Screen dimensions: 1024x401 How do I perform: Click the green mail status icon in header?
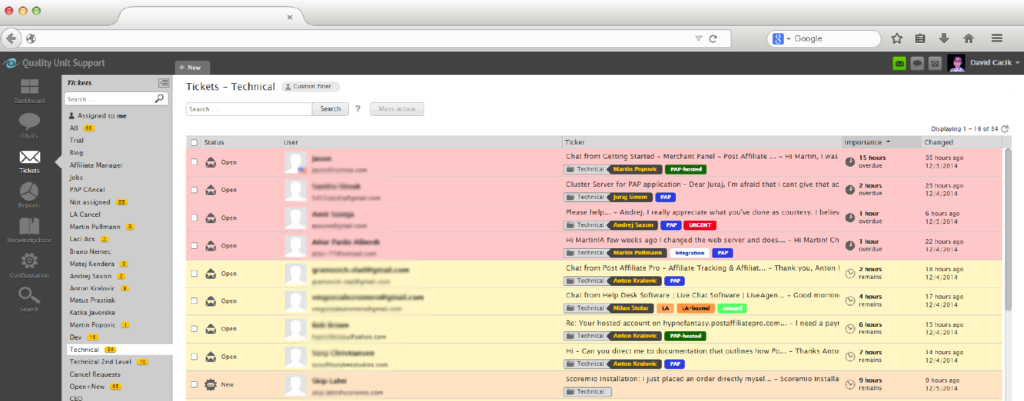[900, 64]
